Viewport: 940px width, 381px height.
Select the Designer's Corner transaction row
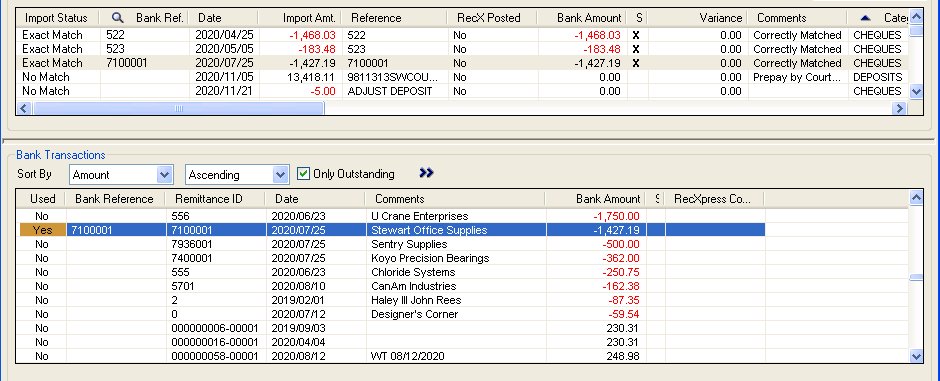[392, 314]
